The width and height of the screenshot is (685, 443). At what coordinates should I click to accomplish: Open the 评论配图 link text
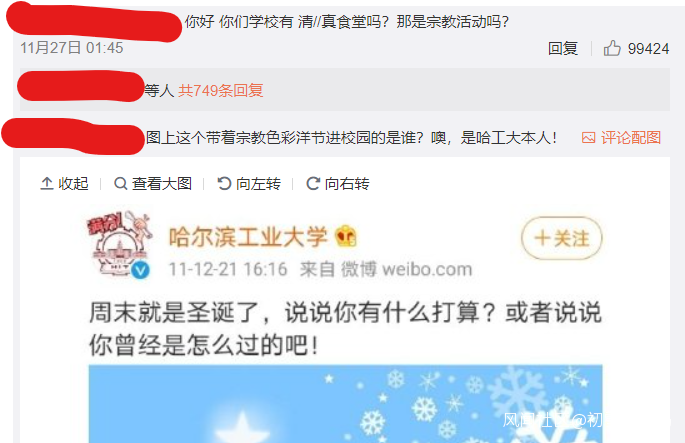[x=631, y=138]
